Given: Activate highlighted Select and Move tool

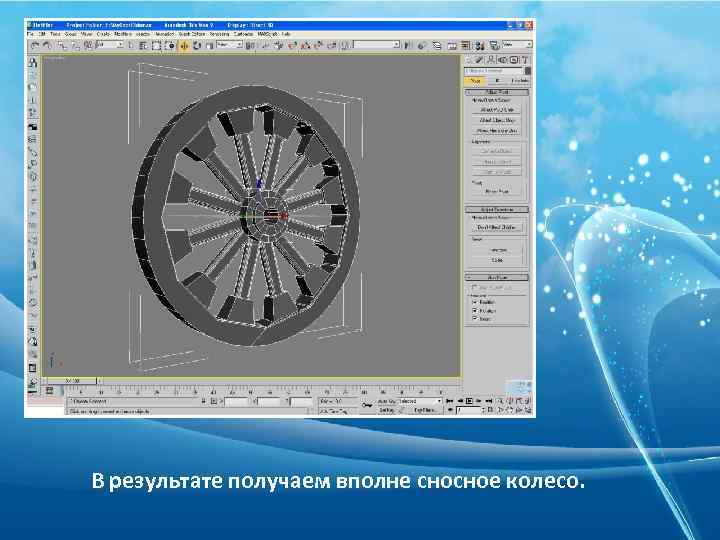Looking at the screenshot, I should click(x=184, y=45).
